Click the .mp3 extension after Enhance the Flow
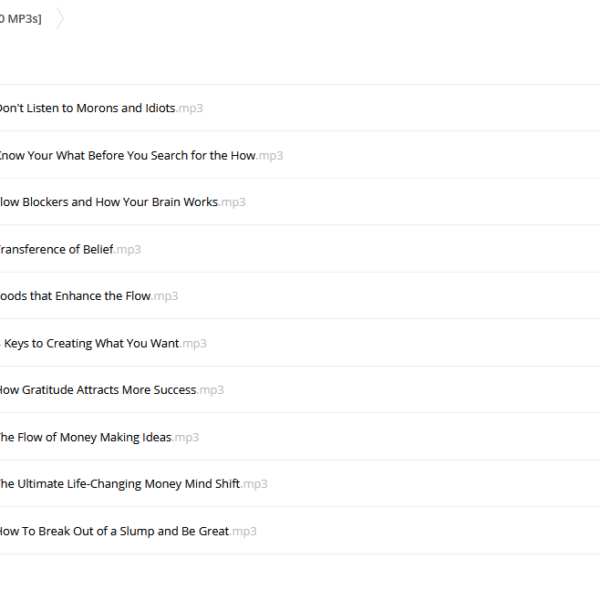Viewport: 600px width, 600px height. click(x=164, y=297)
